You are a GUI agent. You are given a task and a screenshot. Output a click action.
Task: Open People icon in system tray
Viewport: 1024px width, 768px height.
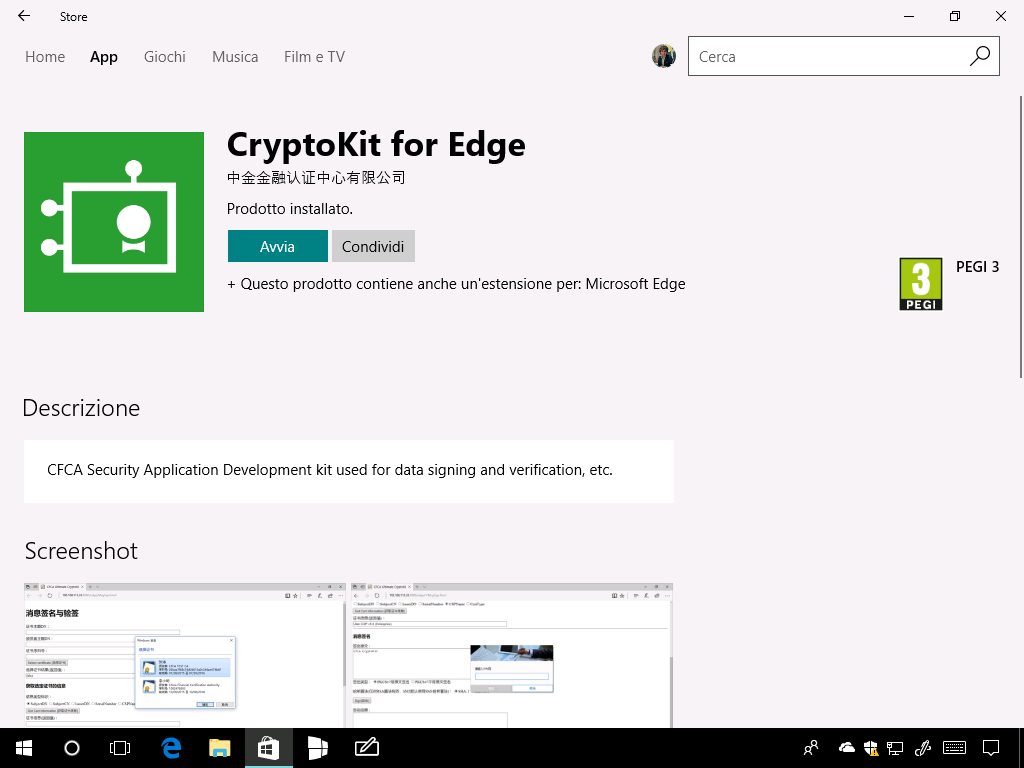811,748
